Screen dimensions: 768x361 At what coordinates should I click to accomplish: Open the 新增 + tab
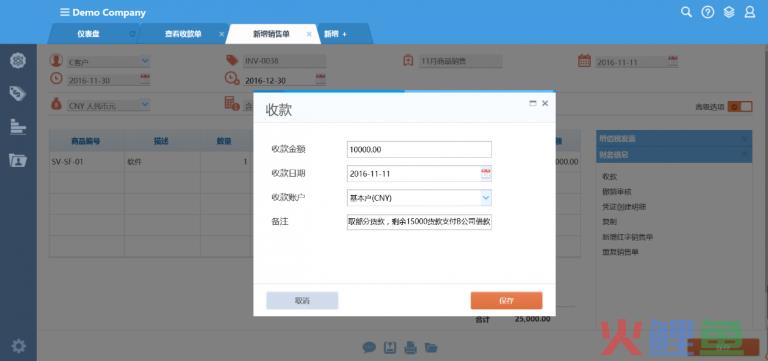pos(336,34)
